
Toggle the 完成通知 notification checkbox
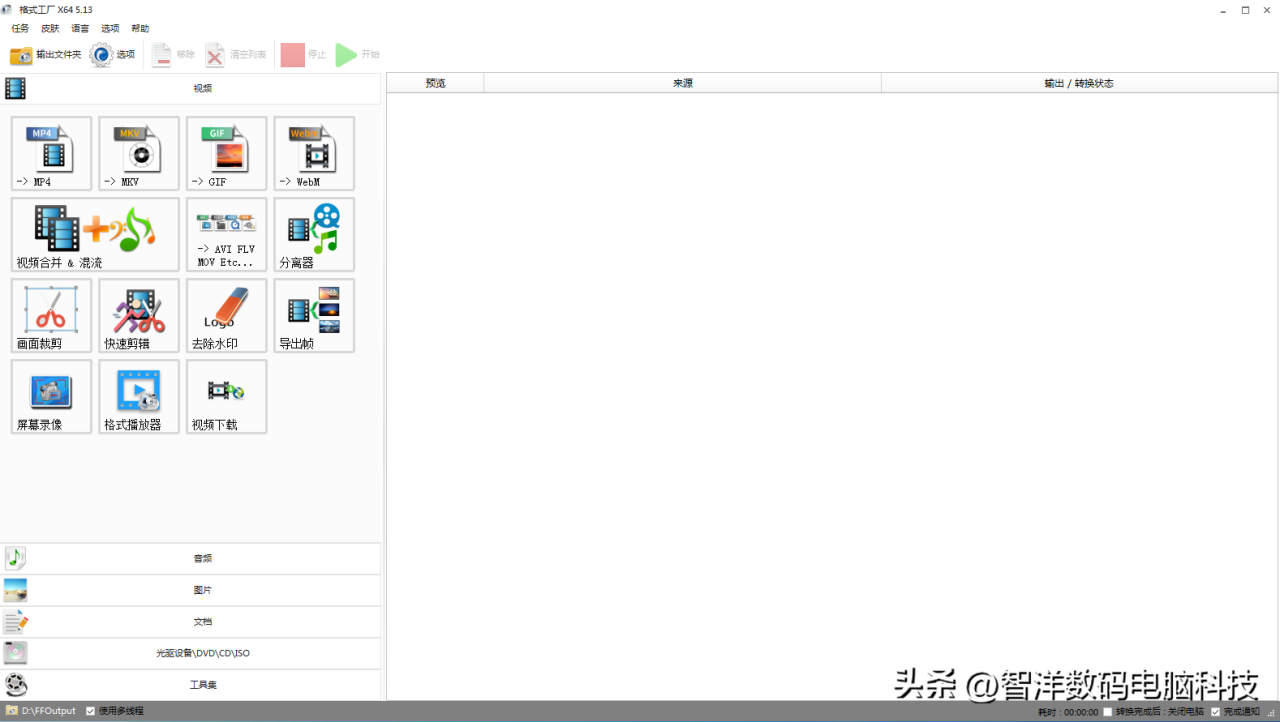coord(1215,712)
